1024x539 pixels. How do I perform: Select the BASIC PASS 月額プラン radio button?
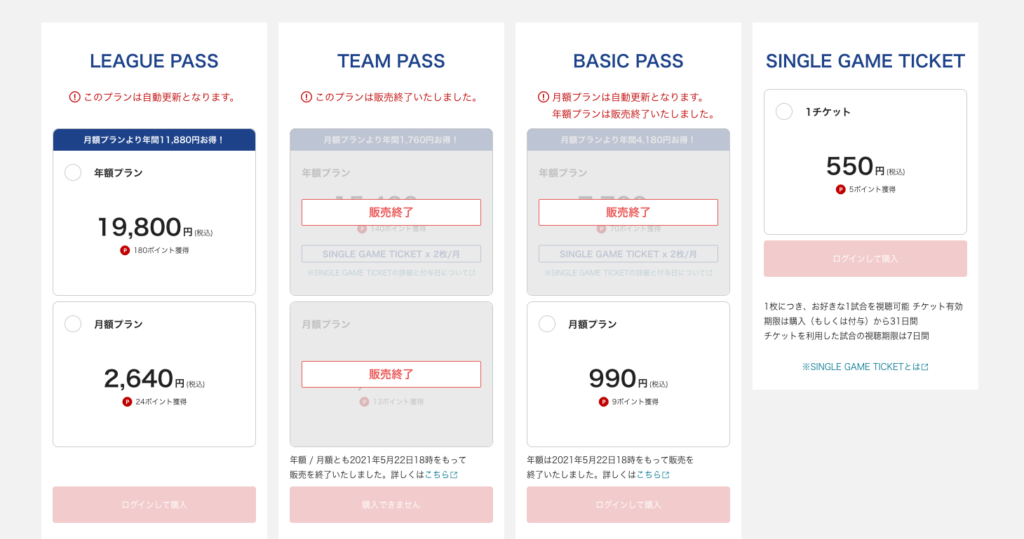click(x=547, y=324)
